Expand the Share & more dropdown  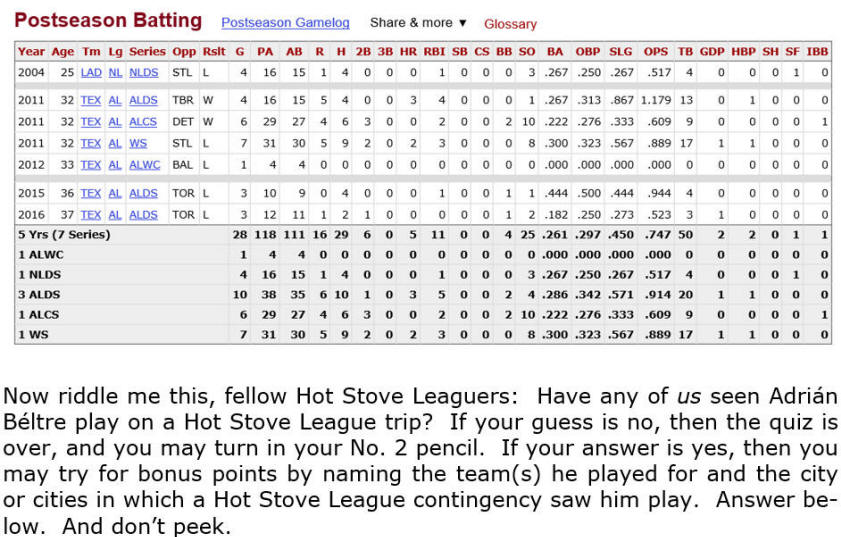coord(418,23)
